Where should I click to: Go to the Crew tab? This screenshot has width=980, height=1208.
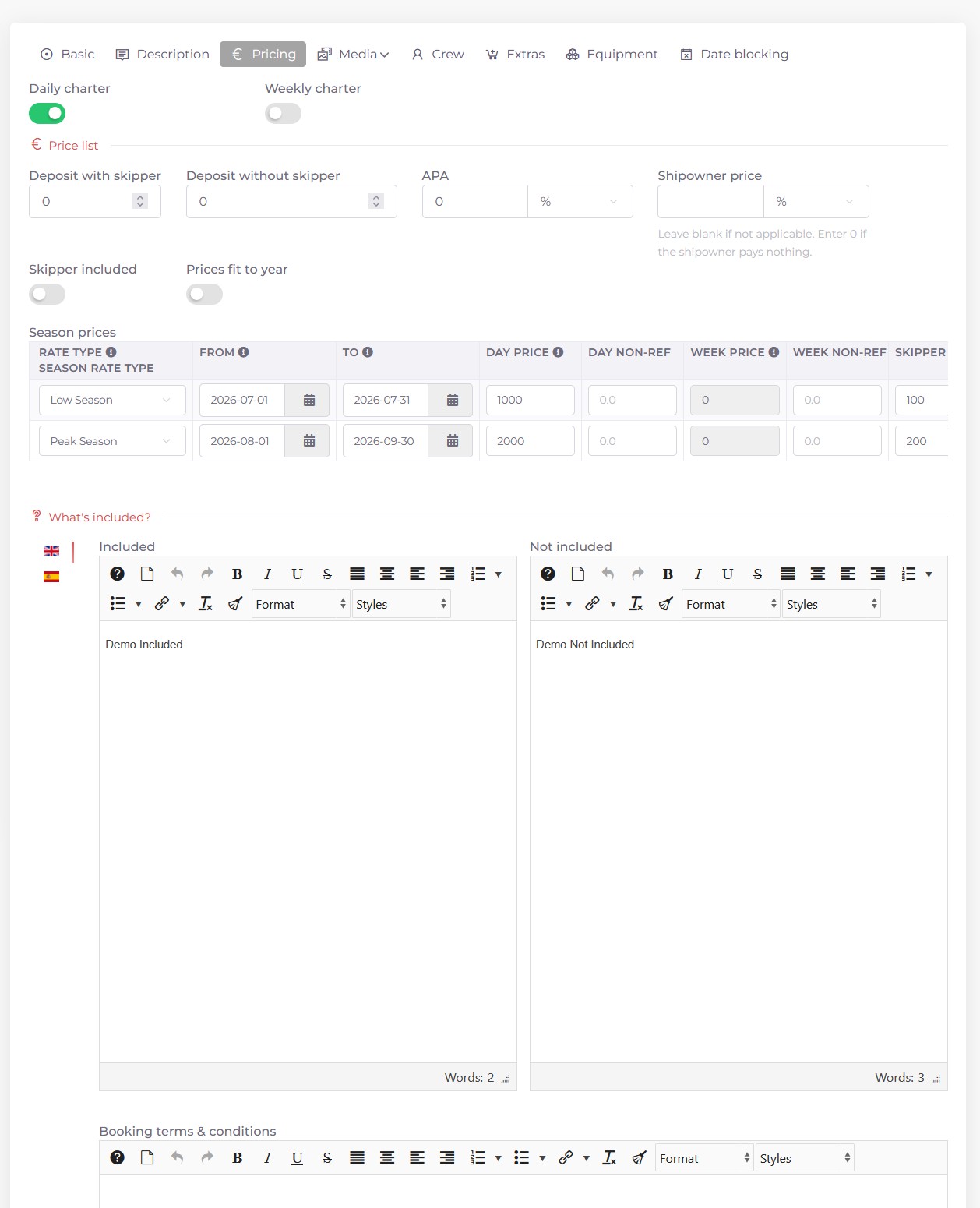click(x=438, y=55)
